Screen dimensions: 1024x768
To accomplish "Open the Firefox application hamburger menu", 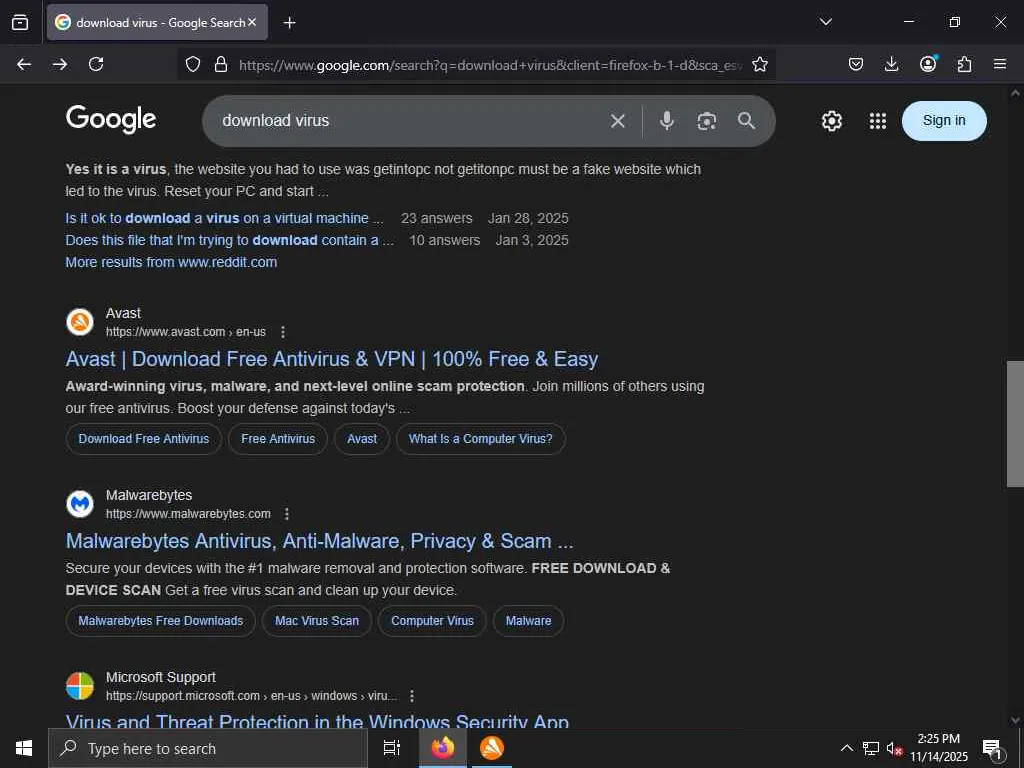I will 1000,64.
